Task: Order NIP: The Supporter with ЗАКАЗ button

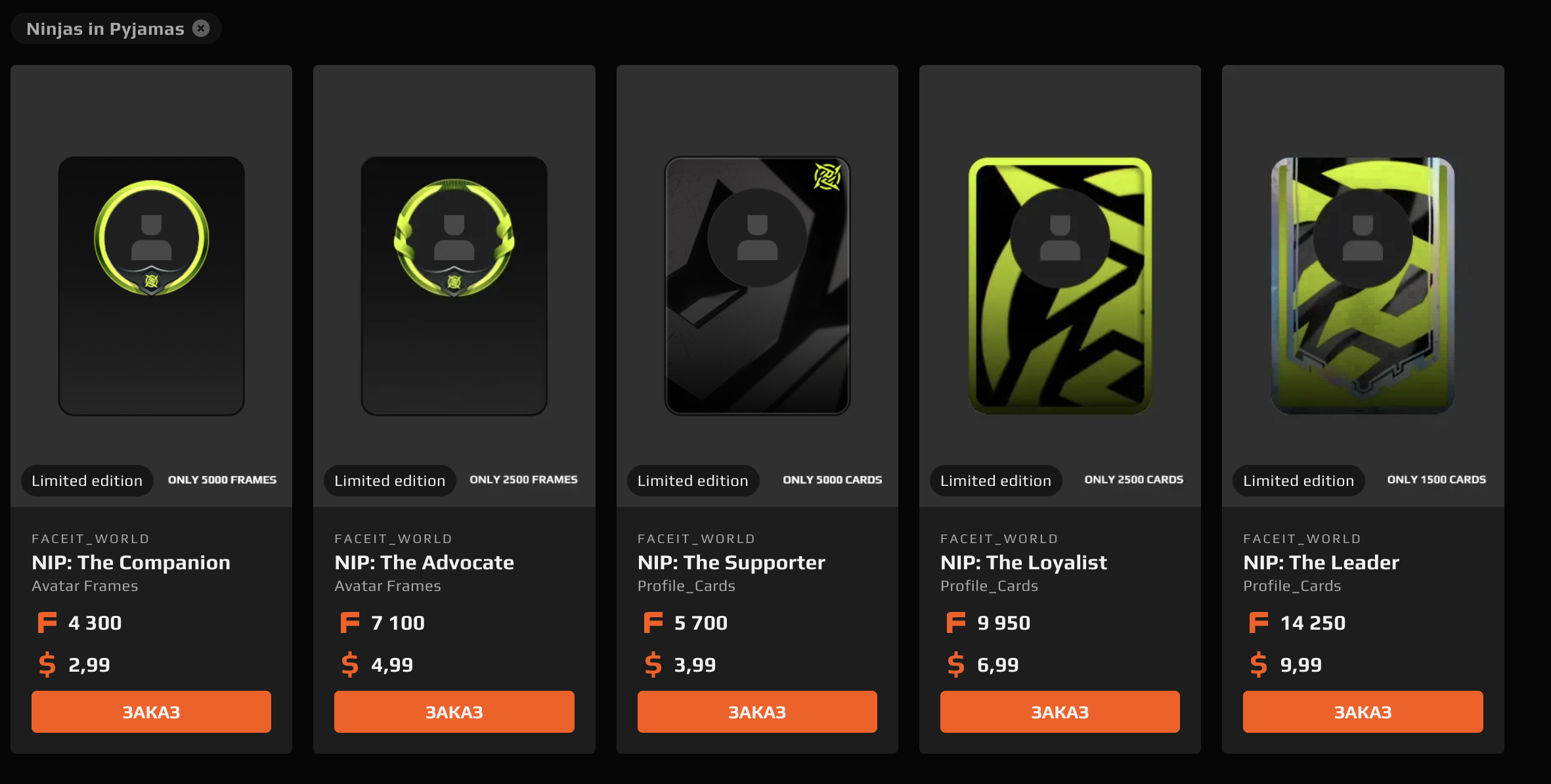Action: pyautogui.click(x=757, y=712)
